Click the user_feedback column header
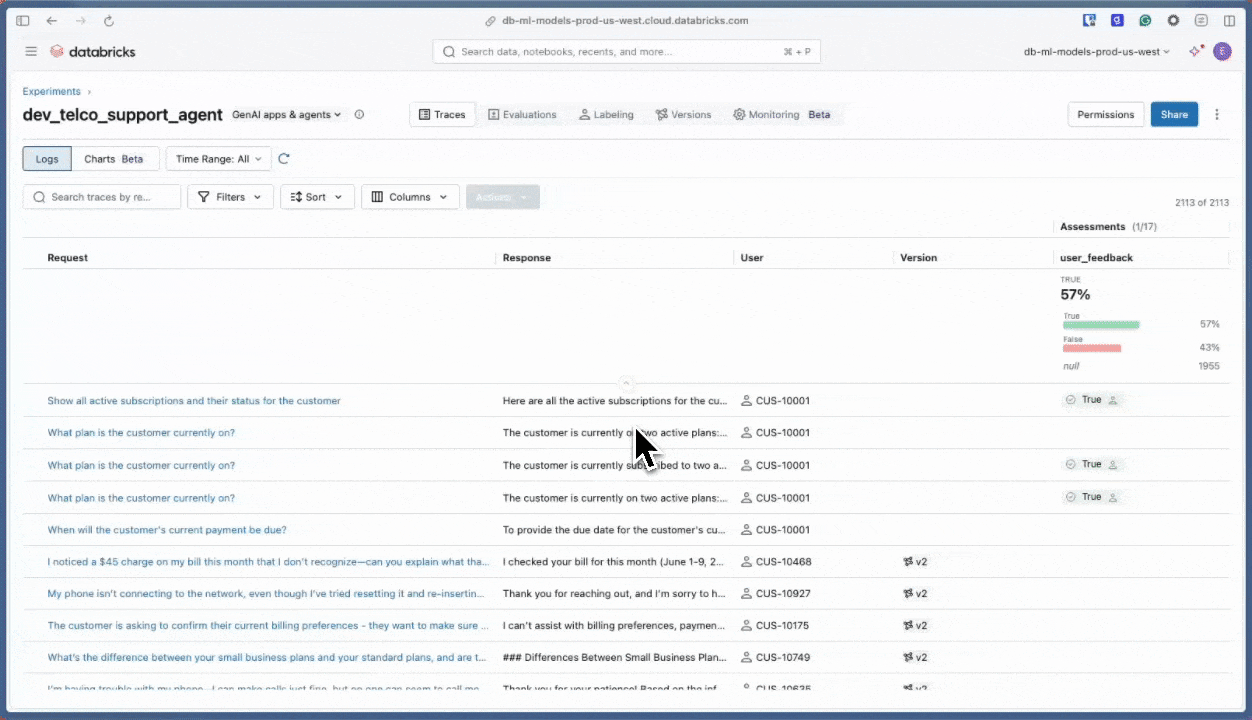The height and width of the screenshot is (720, 1252). tap(1097, 258)
